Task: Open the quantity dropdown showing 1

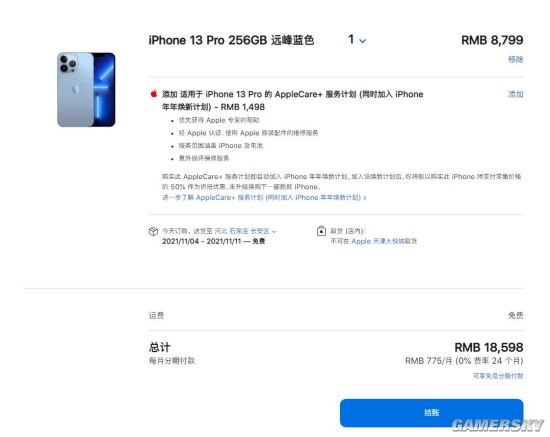Action: click(357, 40)
